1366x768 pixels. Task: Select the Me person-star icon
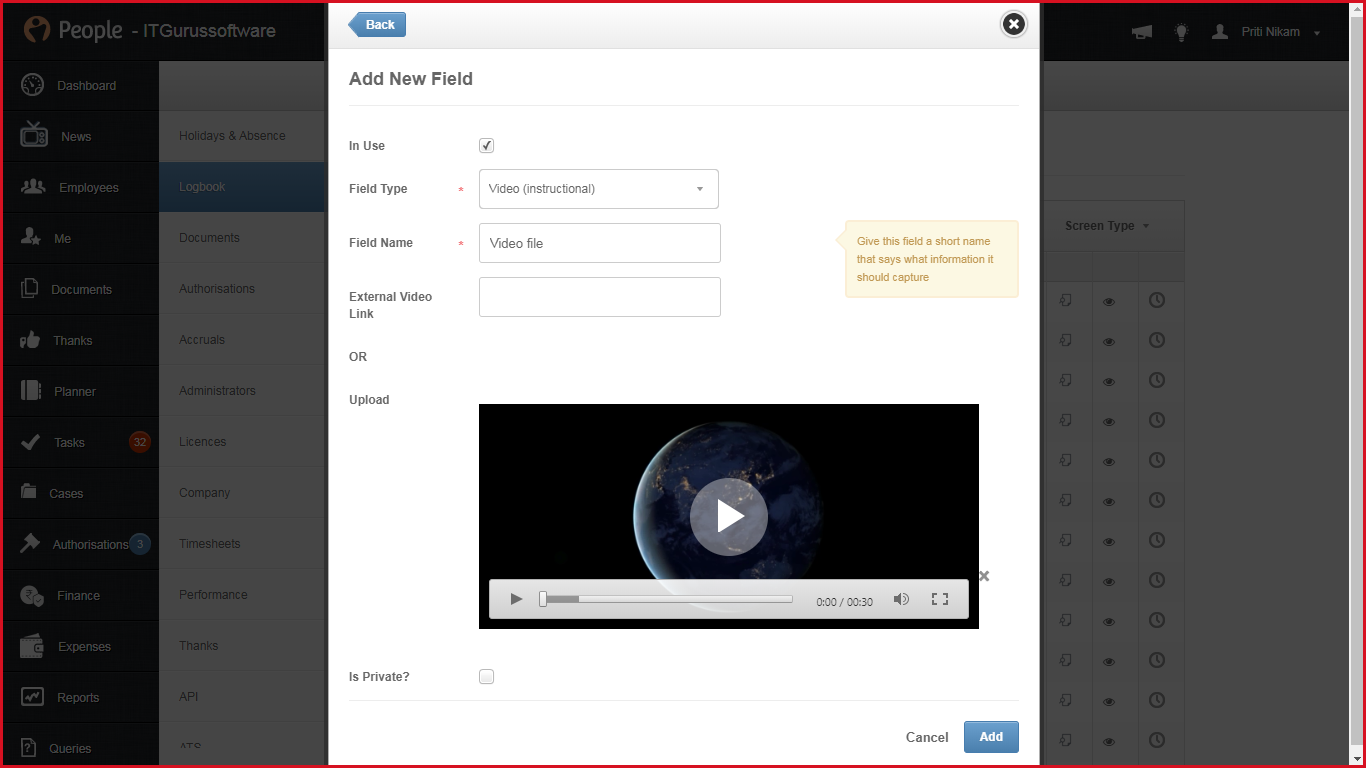pyautogui.click(x=31, y=238)
